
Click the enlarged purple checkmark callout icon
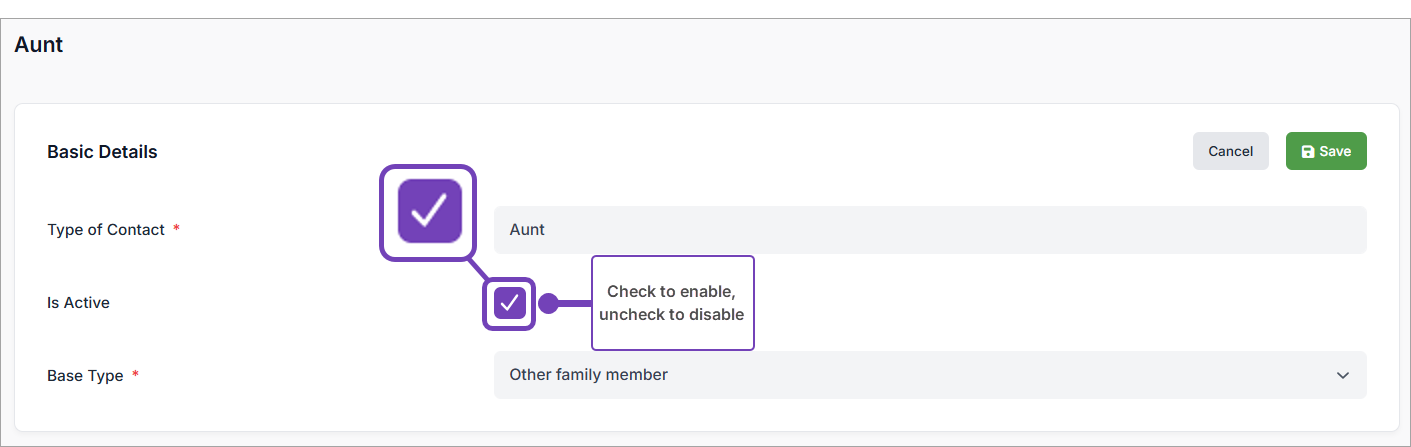(429, 212)
